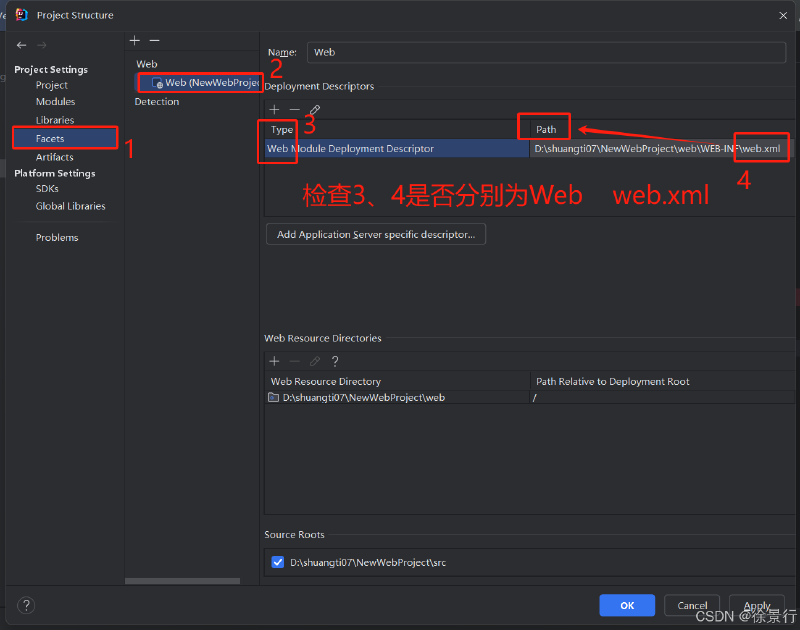Screen dimensions: 800x630
Task: Click the web.xml path cell
Action: pyautogui.click(x=662, y=148)
